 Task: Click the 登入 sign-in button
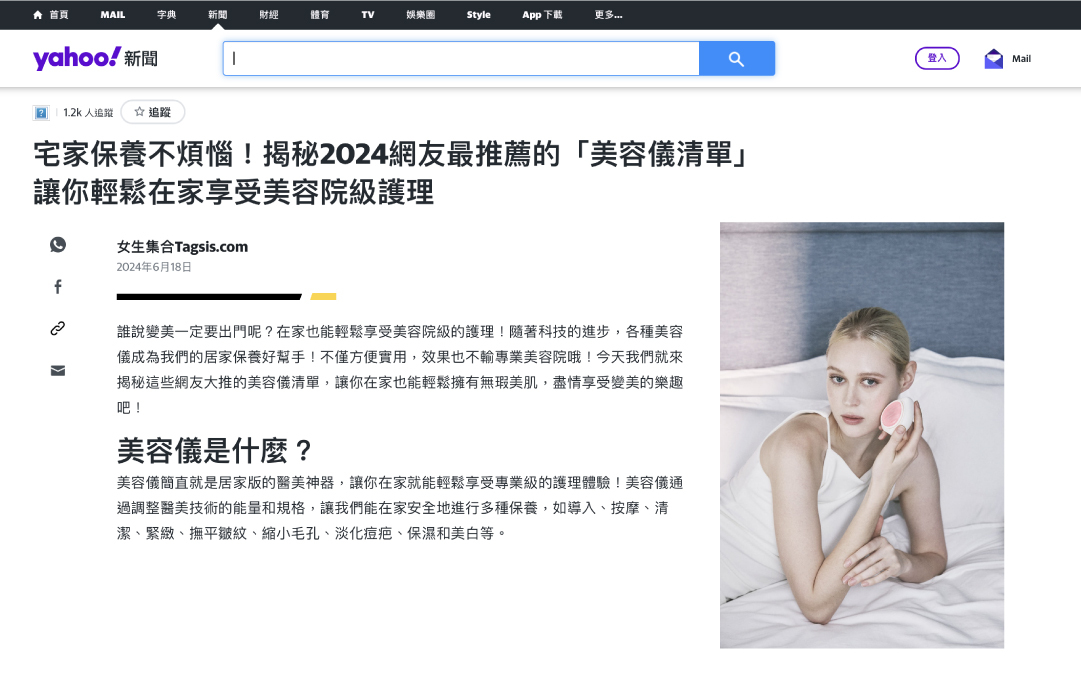pos(937,58)
